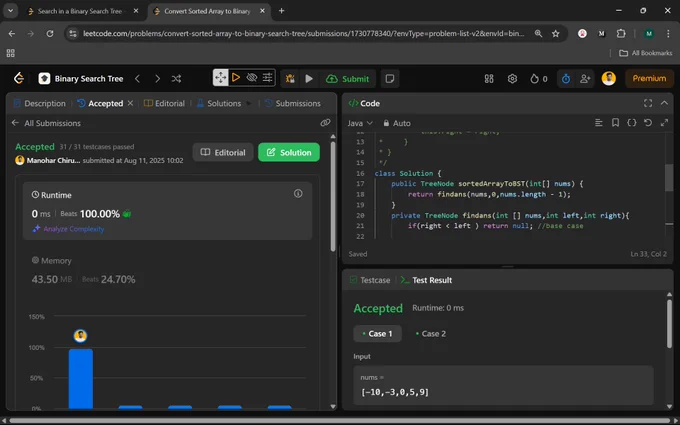Open the browser tab search dropdown
The height and width of the screenshot is (425, 680).
10,11
